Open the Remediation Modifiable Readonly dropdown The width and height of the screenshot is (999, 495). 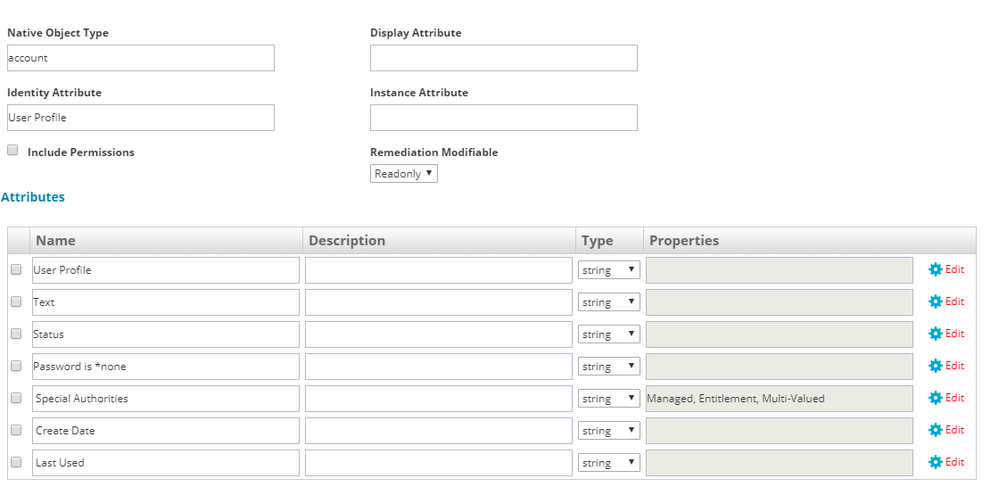403,174
